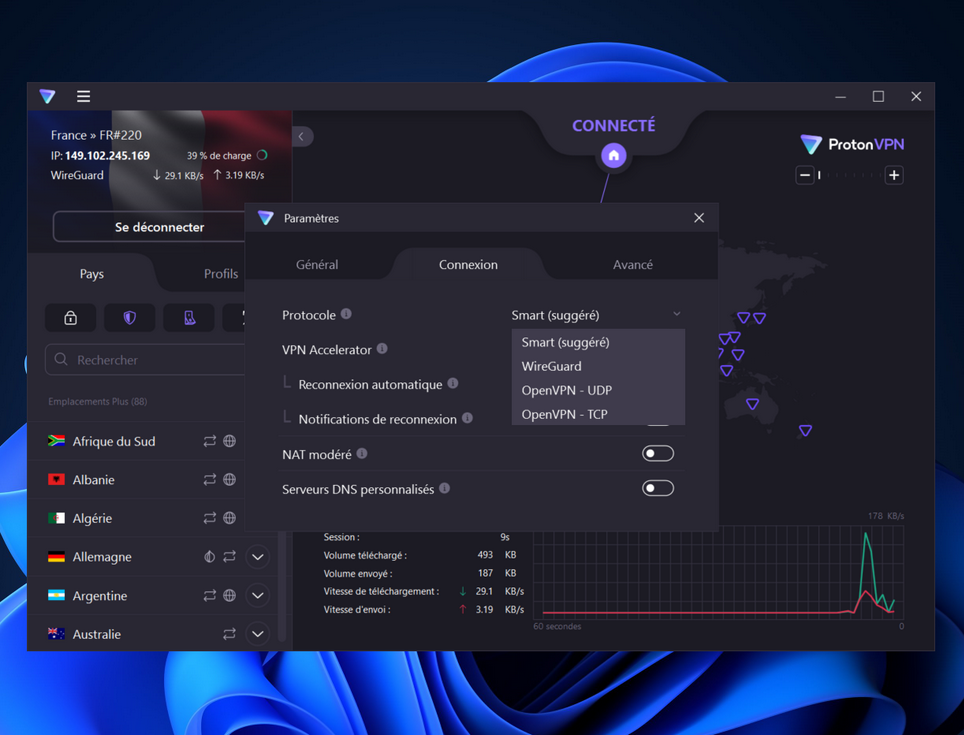Click the country list scrollbar

pos(282,587)
